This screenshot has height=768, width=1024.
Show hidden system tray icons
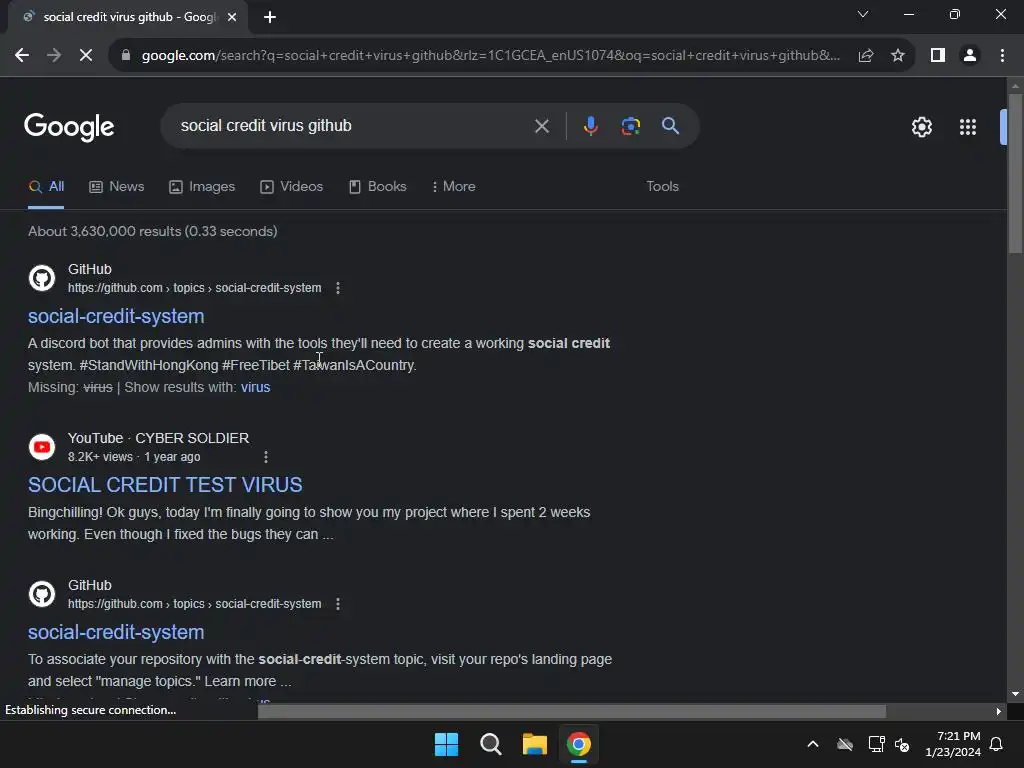812,744
